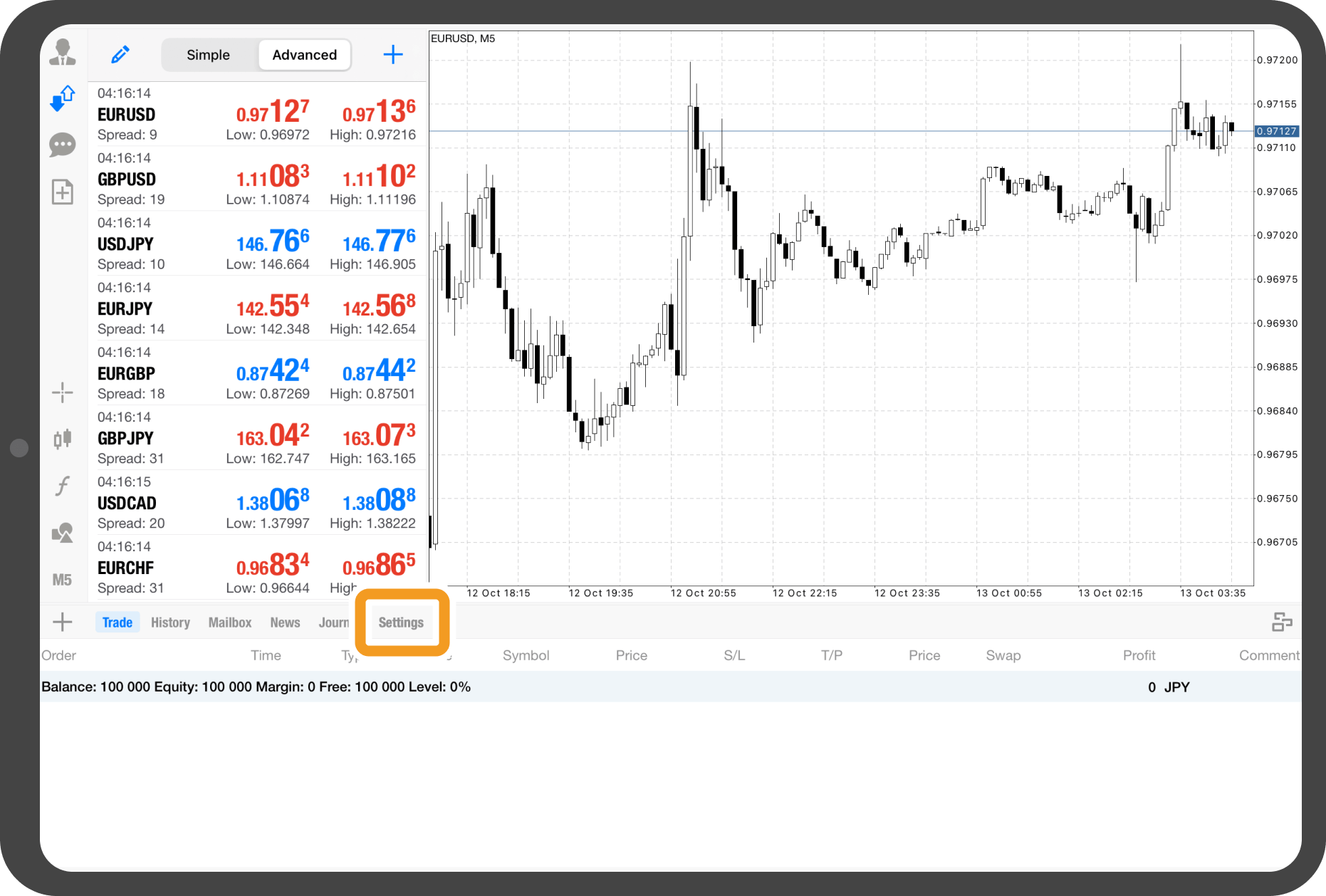
Task: Switch to the History tab
Action: click(170, 622)
